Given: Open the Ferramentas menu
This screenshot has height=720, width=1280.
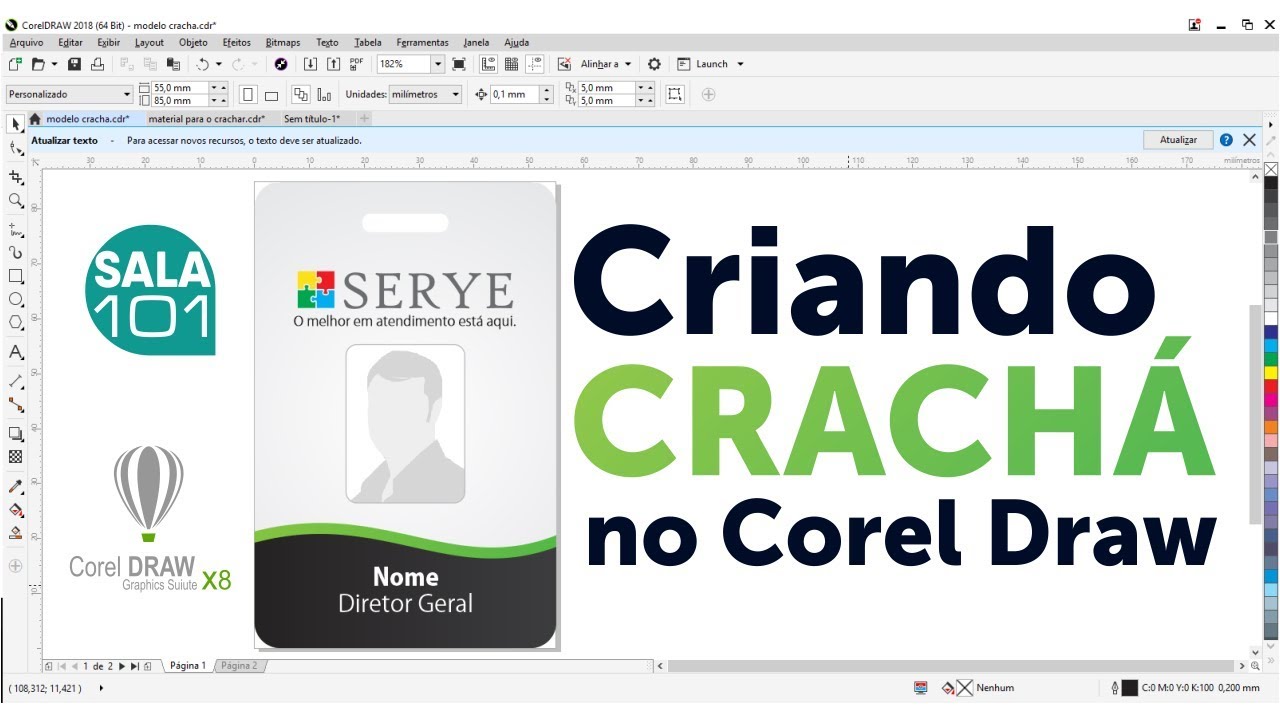Looking at the screenshot, I should pos(423,43).
